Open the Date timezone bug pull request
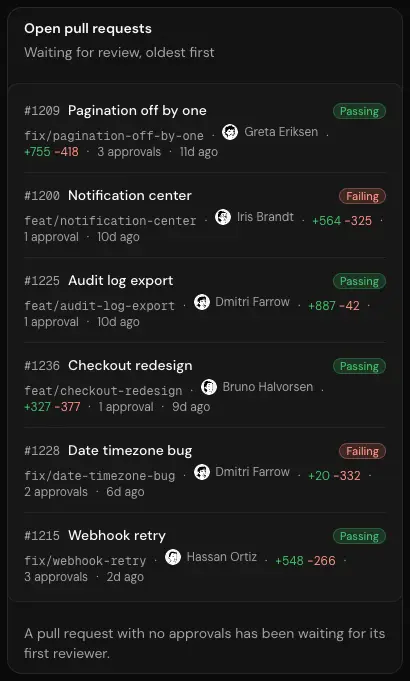This screenshot has width=410, height=681. point(130,451)
